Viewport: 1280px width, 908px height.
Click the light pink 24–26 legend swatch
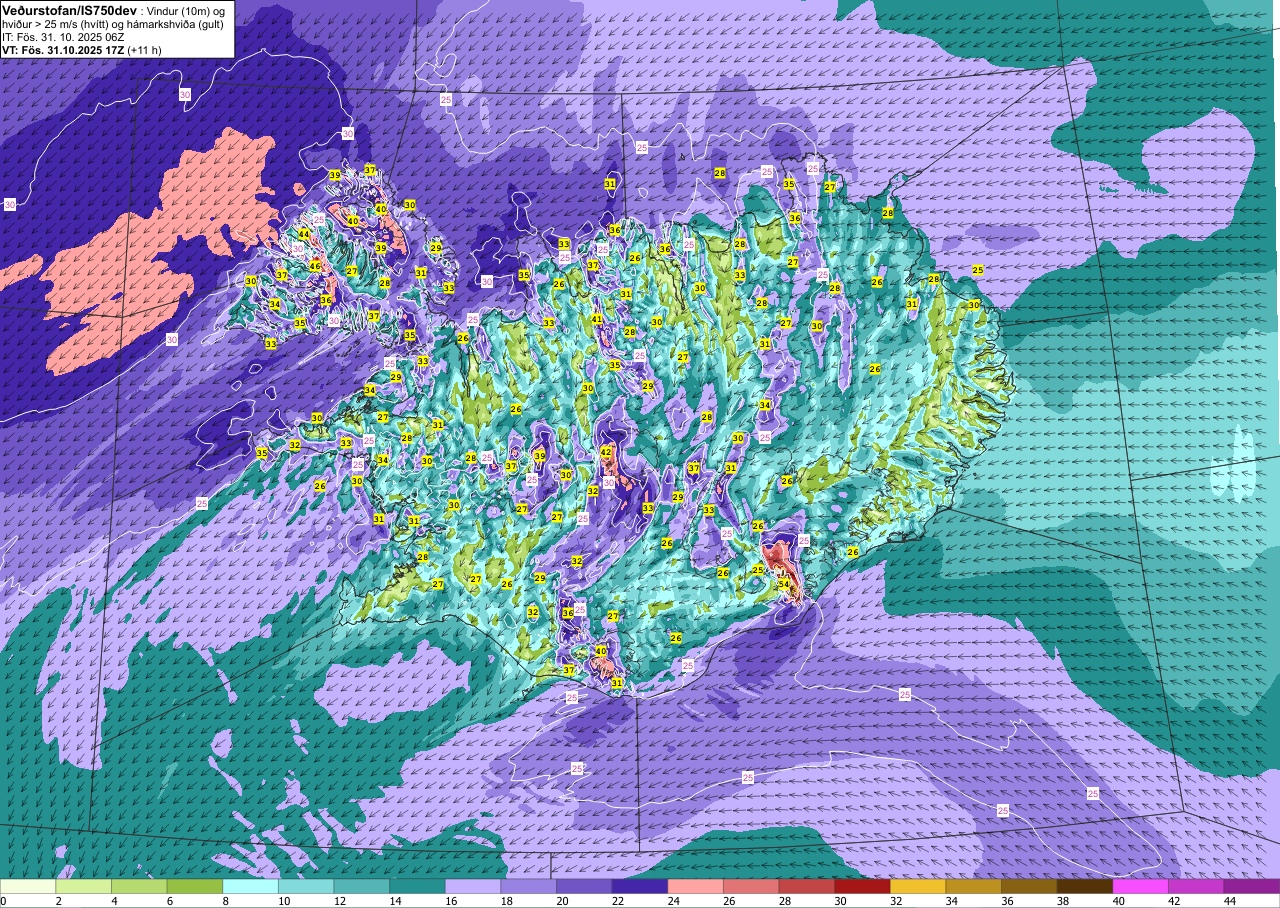pos(695,886)
